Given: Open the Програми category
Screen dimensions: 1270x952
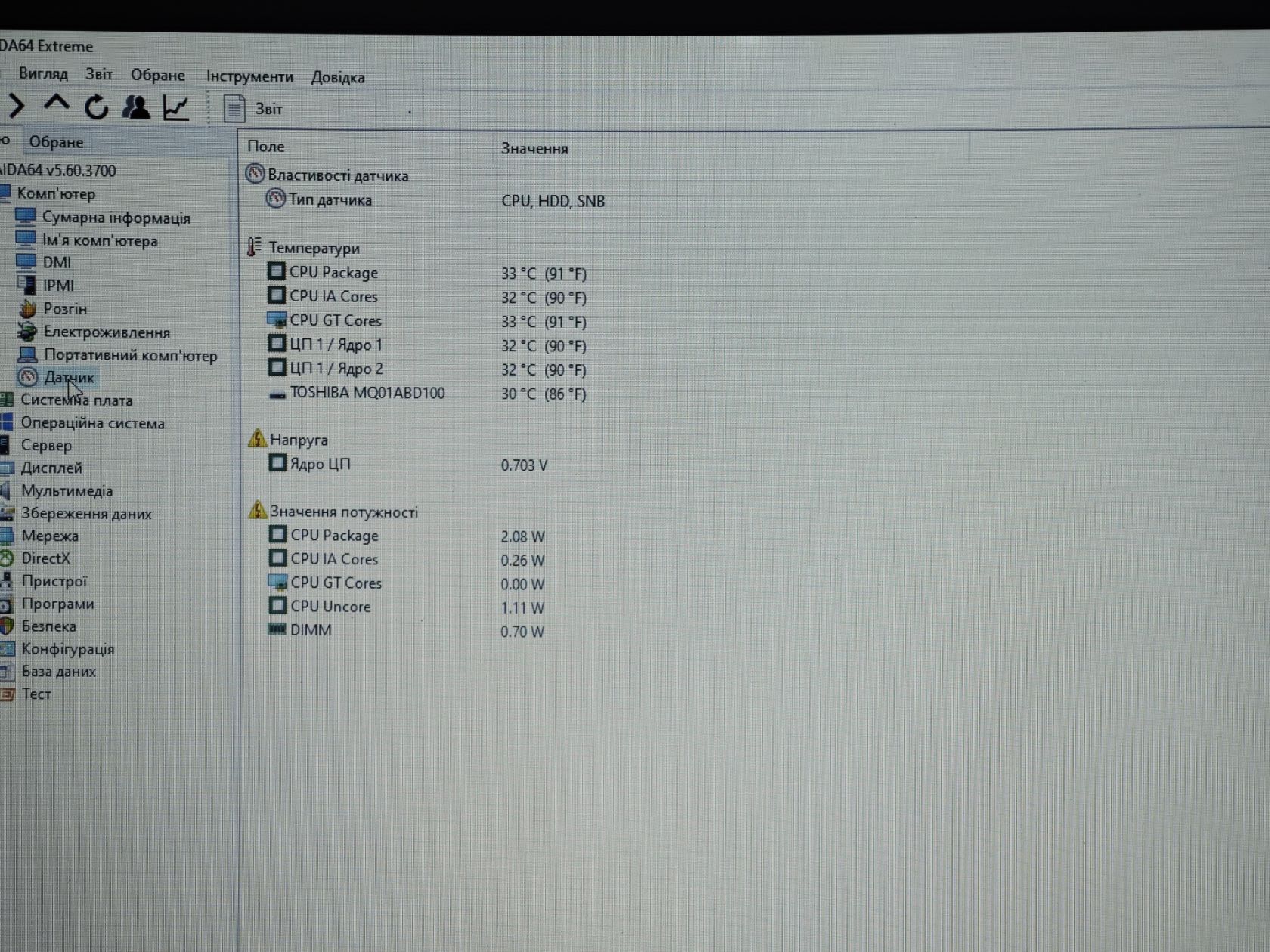Looking at the screenshot, I should point(48,604).
